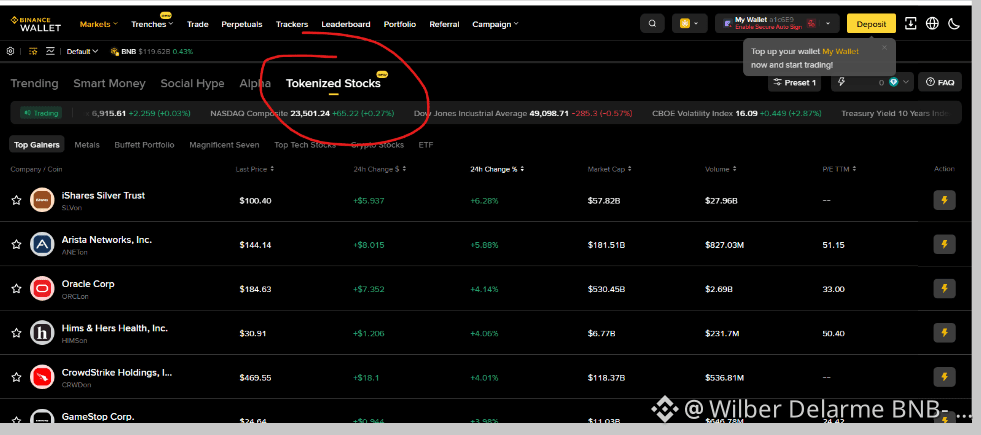Click the Binance Wallet logo
Viewport: 981px width, 435px height.
click(x=36, y=24)
